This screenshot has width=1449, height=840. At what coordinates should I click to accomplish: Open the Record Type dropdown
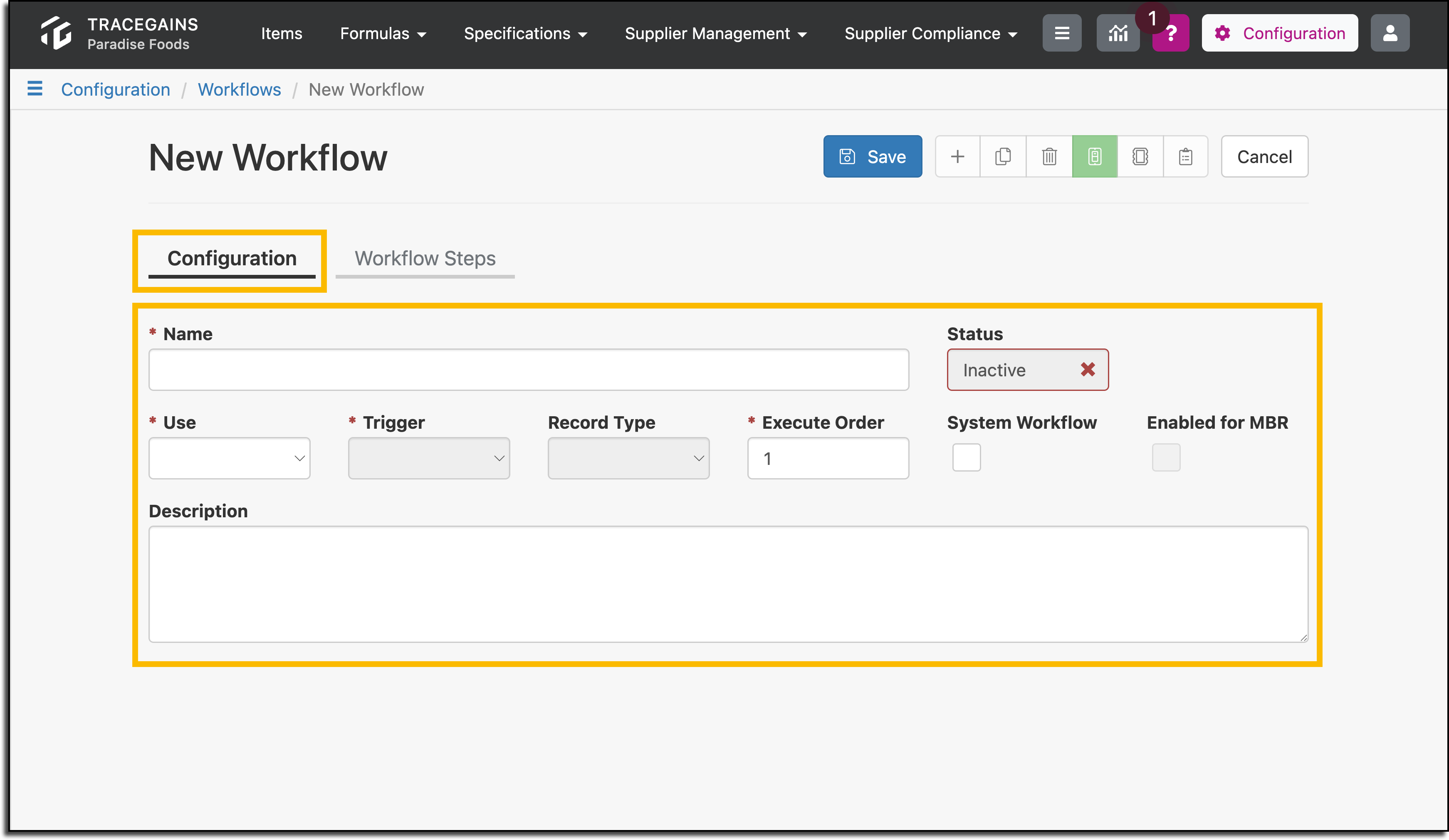point(628,458)
